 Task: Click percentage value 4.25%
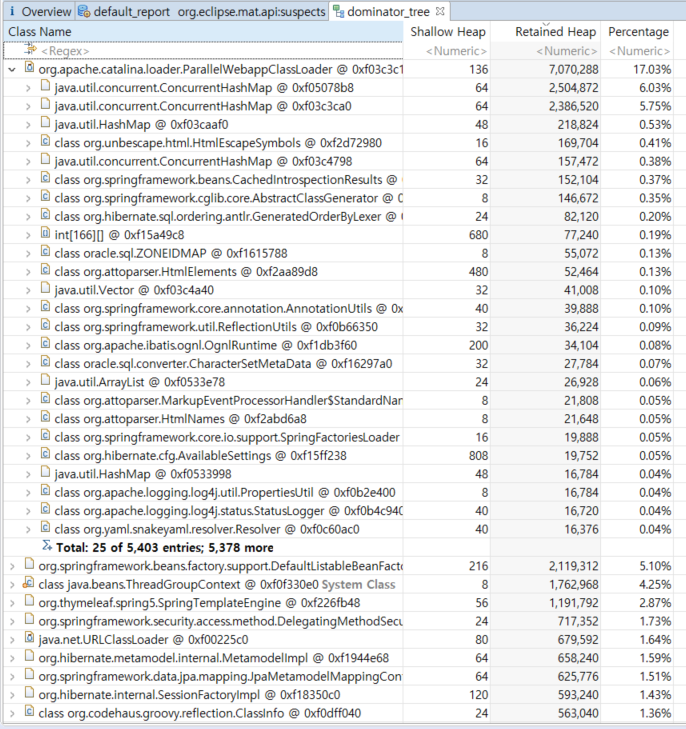(x=655, y=584)
